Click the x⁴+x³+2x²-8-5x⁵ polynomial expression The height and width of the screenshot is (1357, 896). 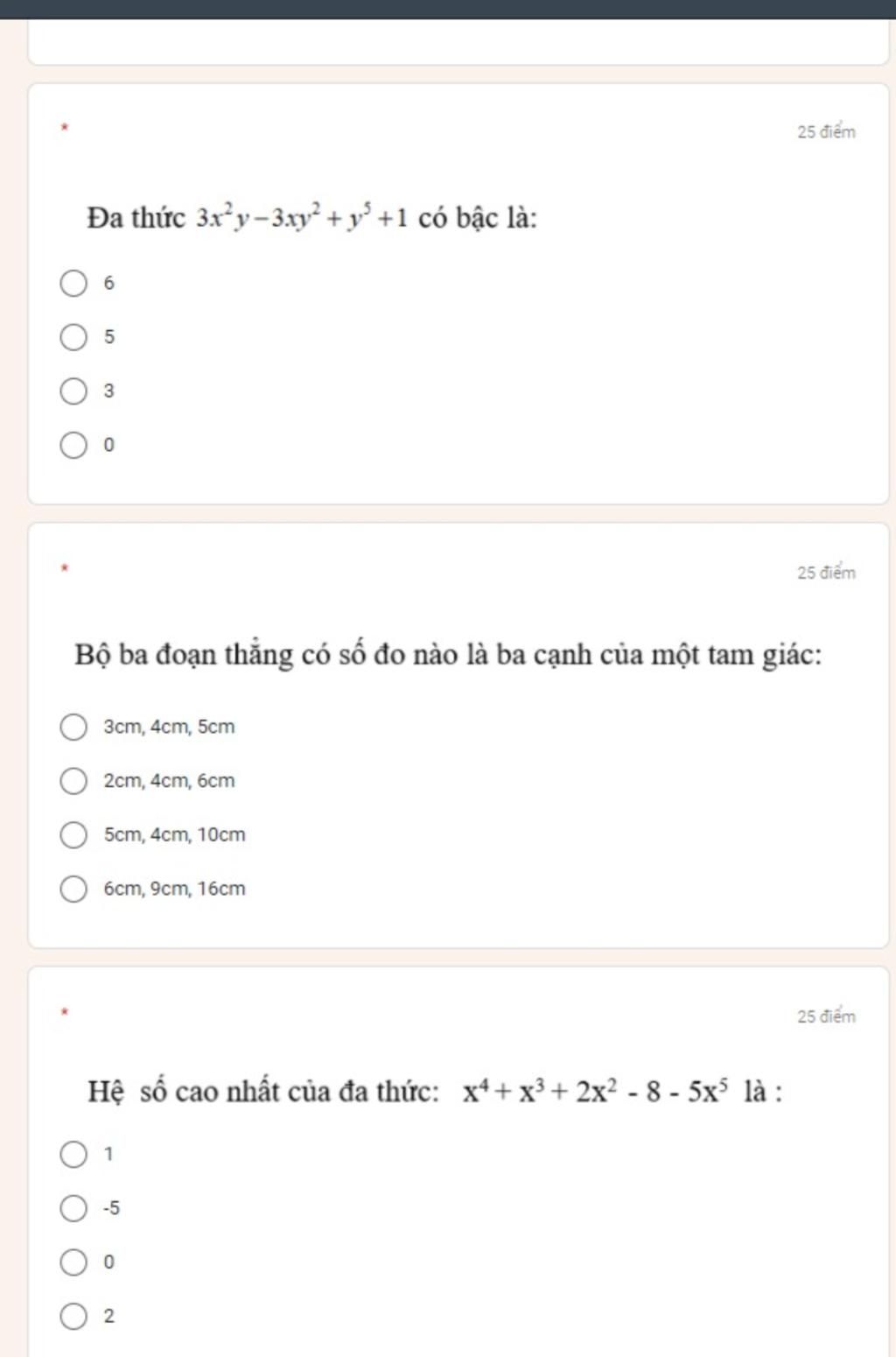tap(595, 1092)
